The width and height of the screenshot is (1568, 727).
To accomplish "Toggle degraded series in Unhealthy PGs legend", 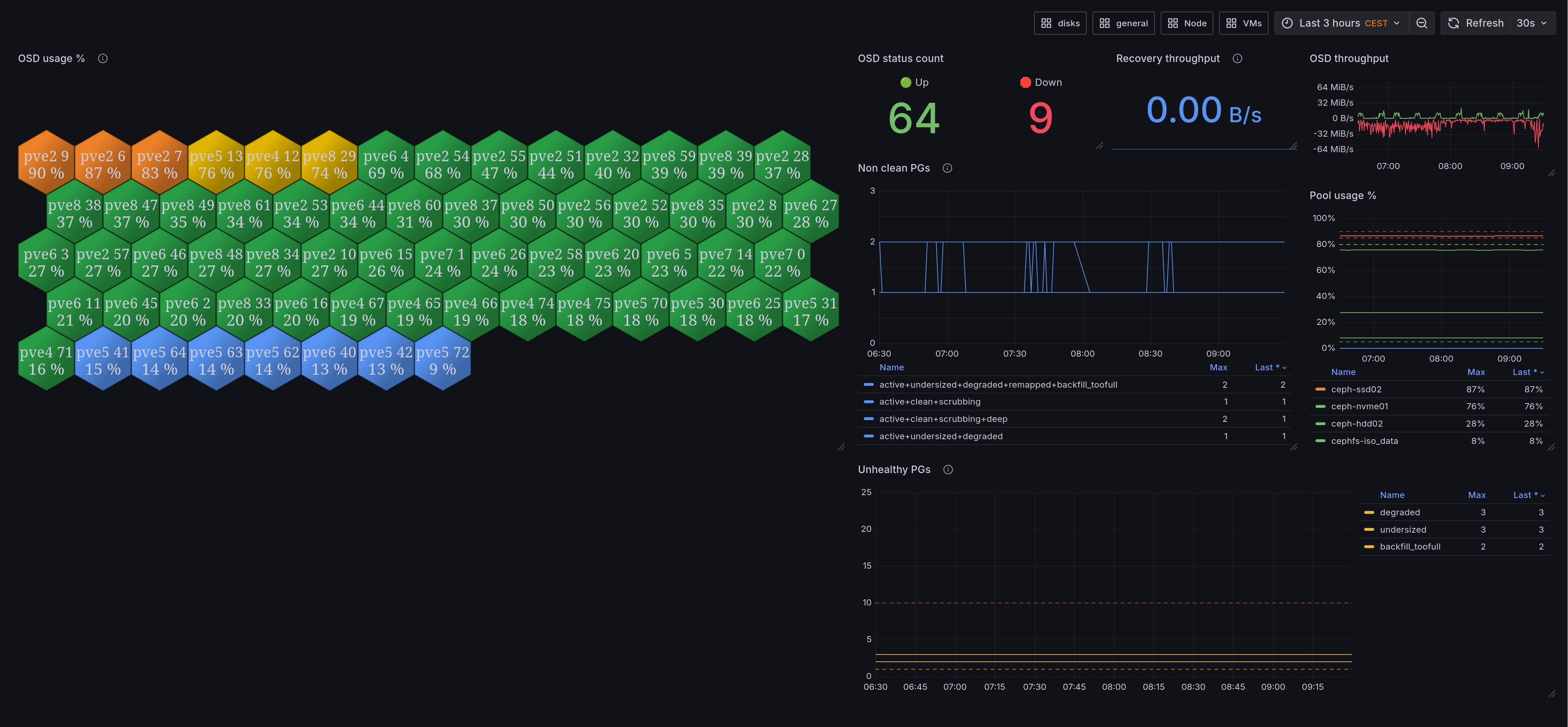I will (1400, 512).
